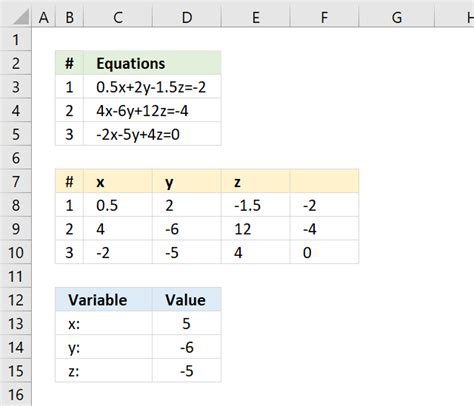Select column G header
The width and height of the screenshot is (474, 406).
click(397, 17)
